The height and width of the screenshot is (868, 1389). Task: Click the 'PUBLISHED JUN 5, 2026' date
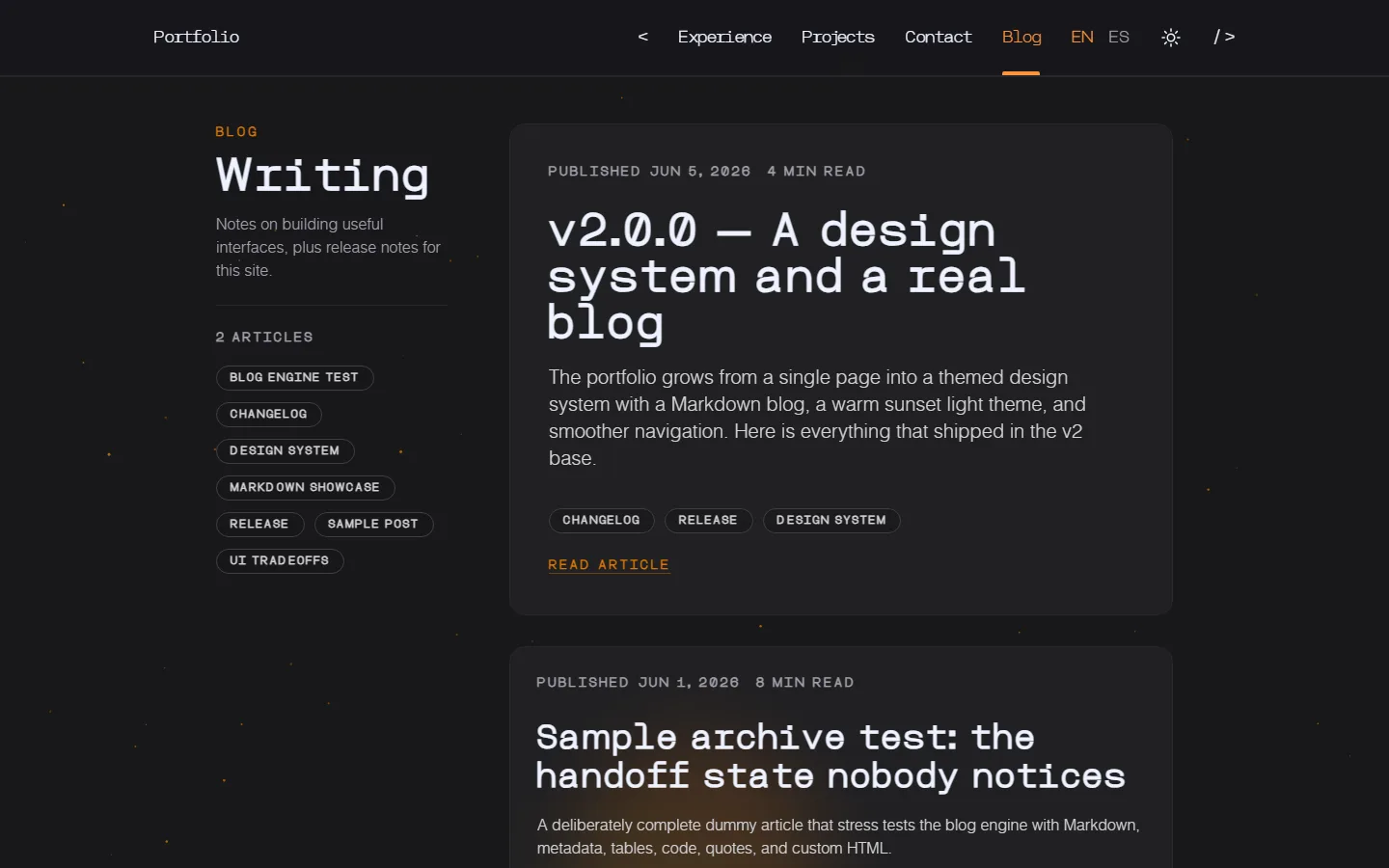[x=649, y=171]
